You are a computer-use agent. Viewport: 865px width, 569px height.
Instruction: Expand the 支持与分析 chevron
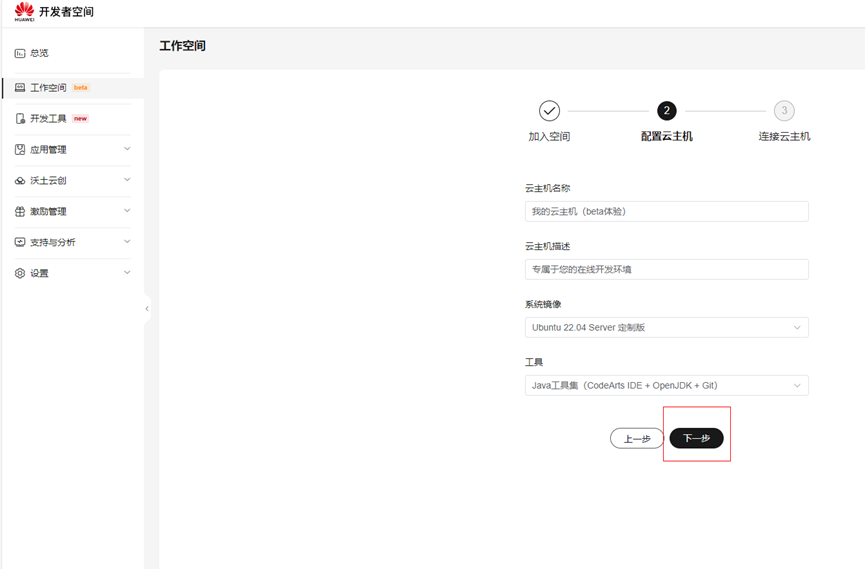tap(127, 241)
